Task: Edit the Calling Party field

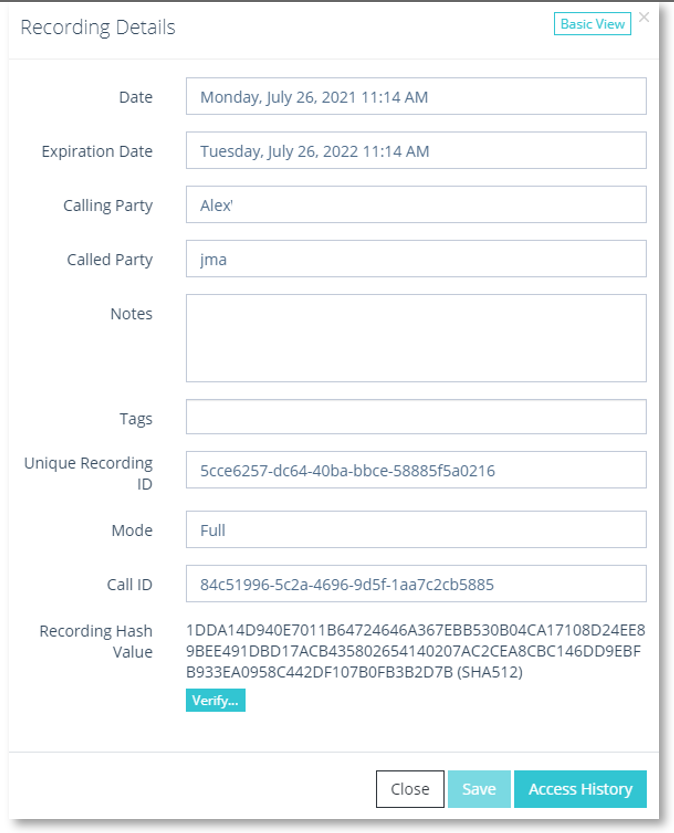Action: (x=416, y=205)
